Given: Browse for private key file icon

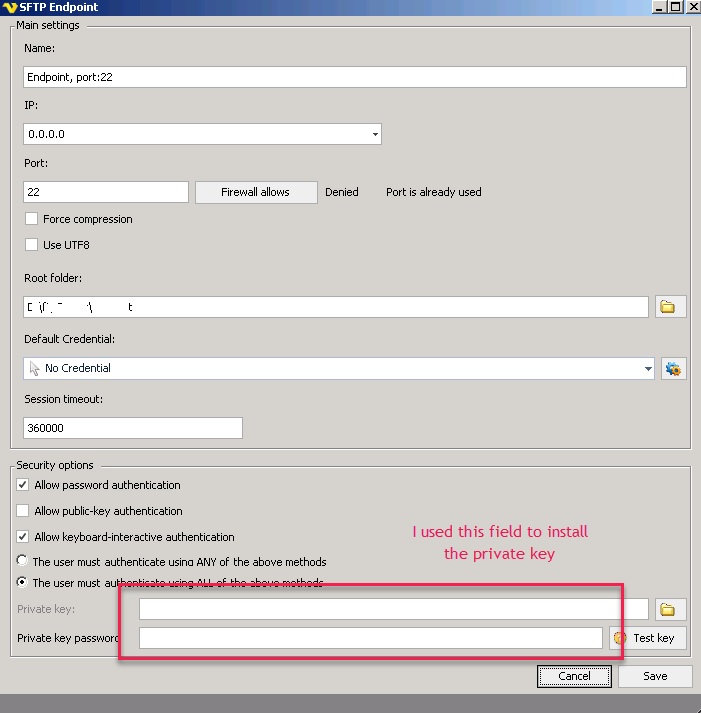Looking at the screenshot, I should 670,609.
